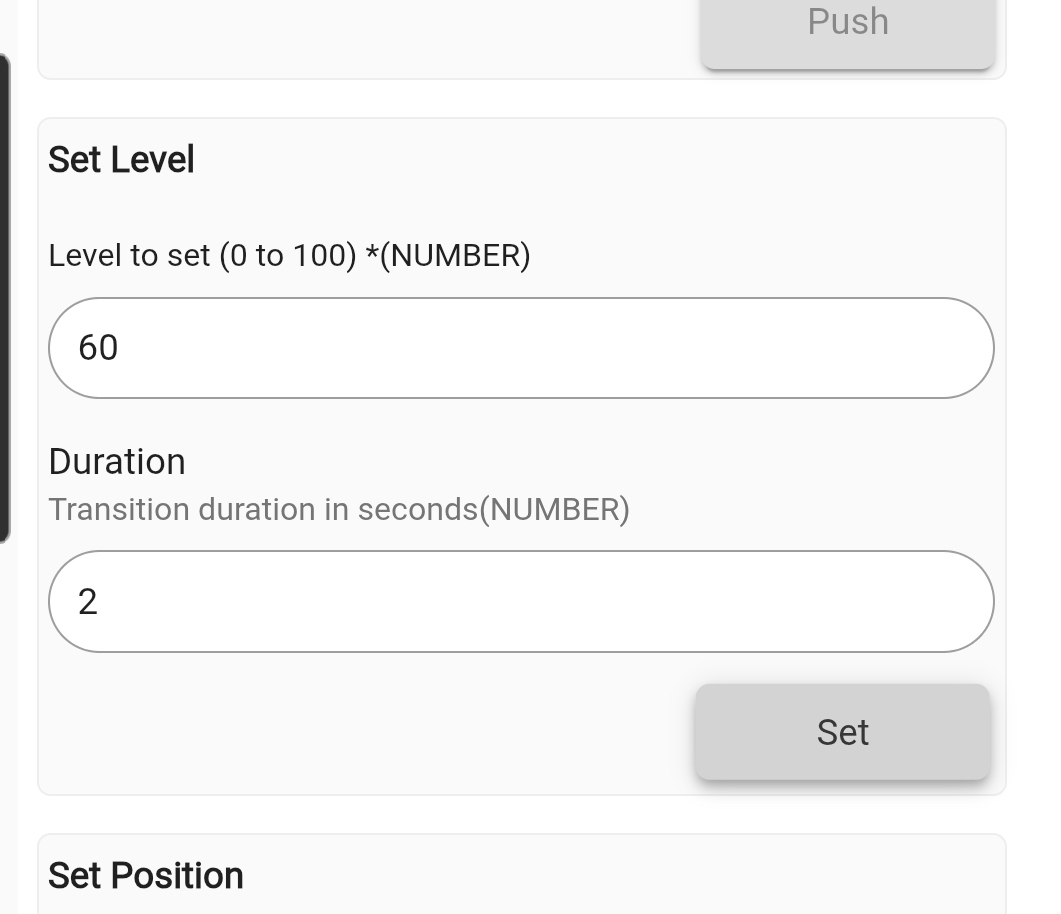Click the Set Position heading
The width and height of the screenshot is (1061, 914).
click(x=146, y=875)
